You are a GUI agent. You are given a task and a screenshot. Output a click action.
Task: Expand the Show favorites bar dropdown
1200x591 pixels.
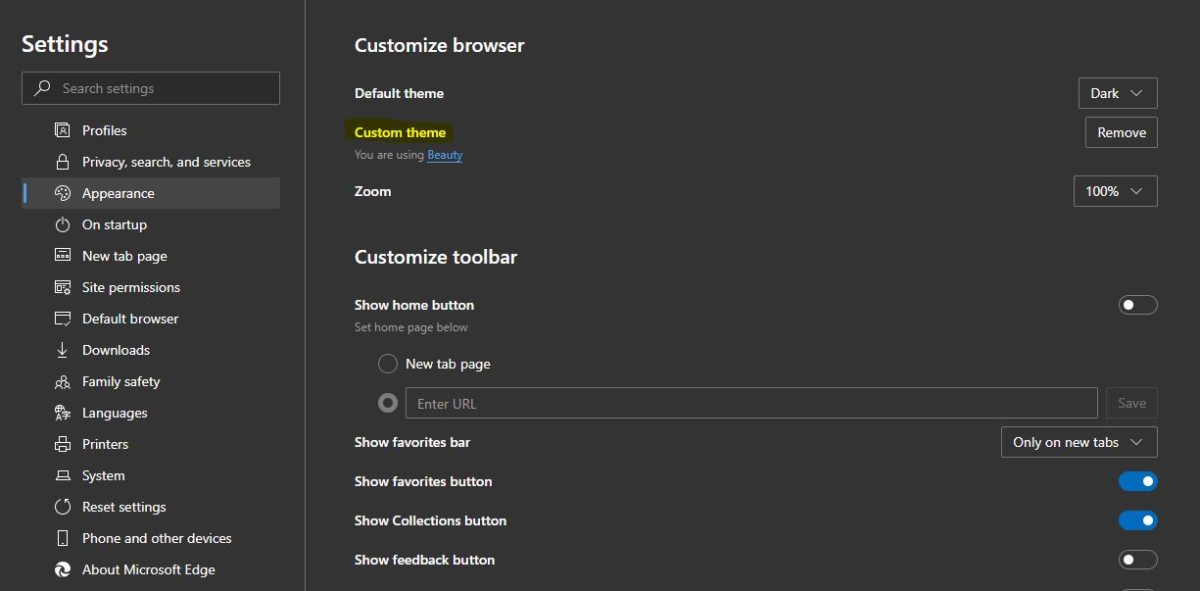pyautogui.click(x=1078, y=442)
